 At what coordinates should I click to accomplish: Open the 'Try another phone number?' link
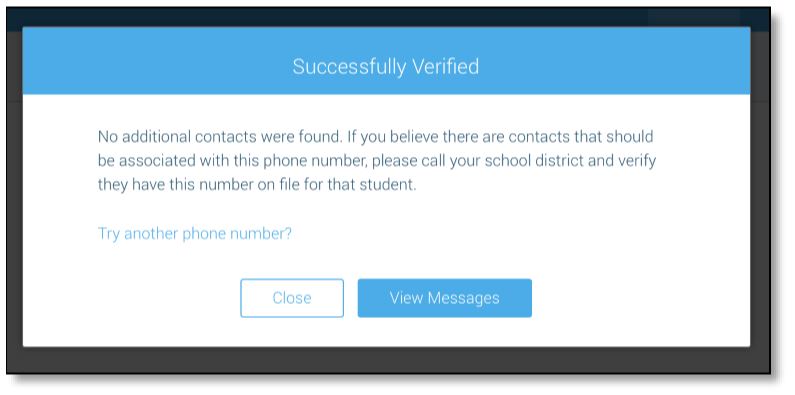tap(195, 234)
